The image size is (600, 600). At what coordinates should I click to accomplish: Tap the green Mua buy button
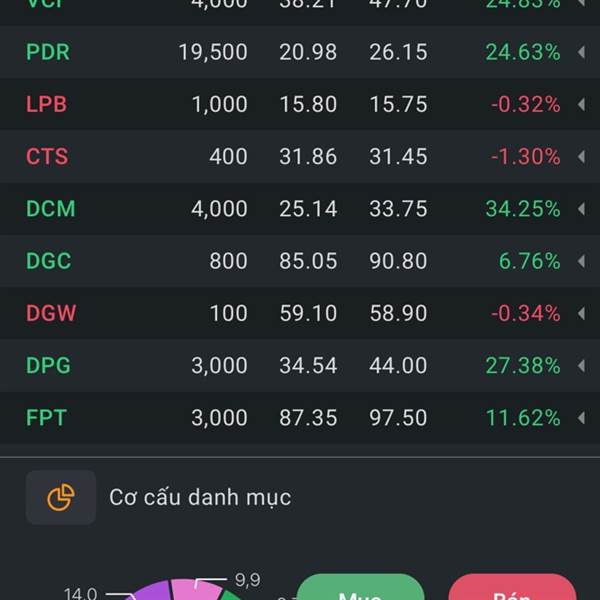pyautogui.click(x=360, y=588)
